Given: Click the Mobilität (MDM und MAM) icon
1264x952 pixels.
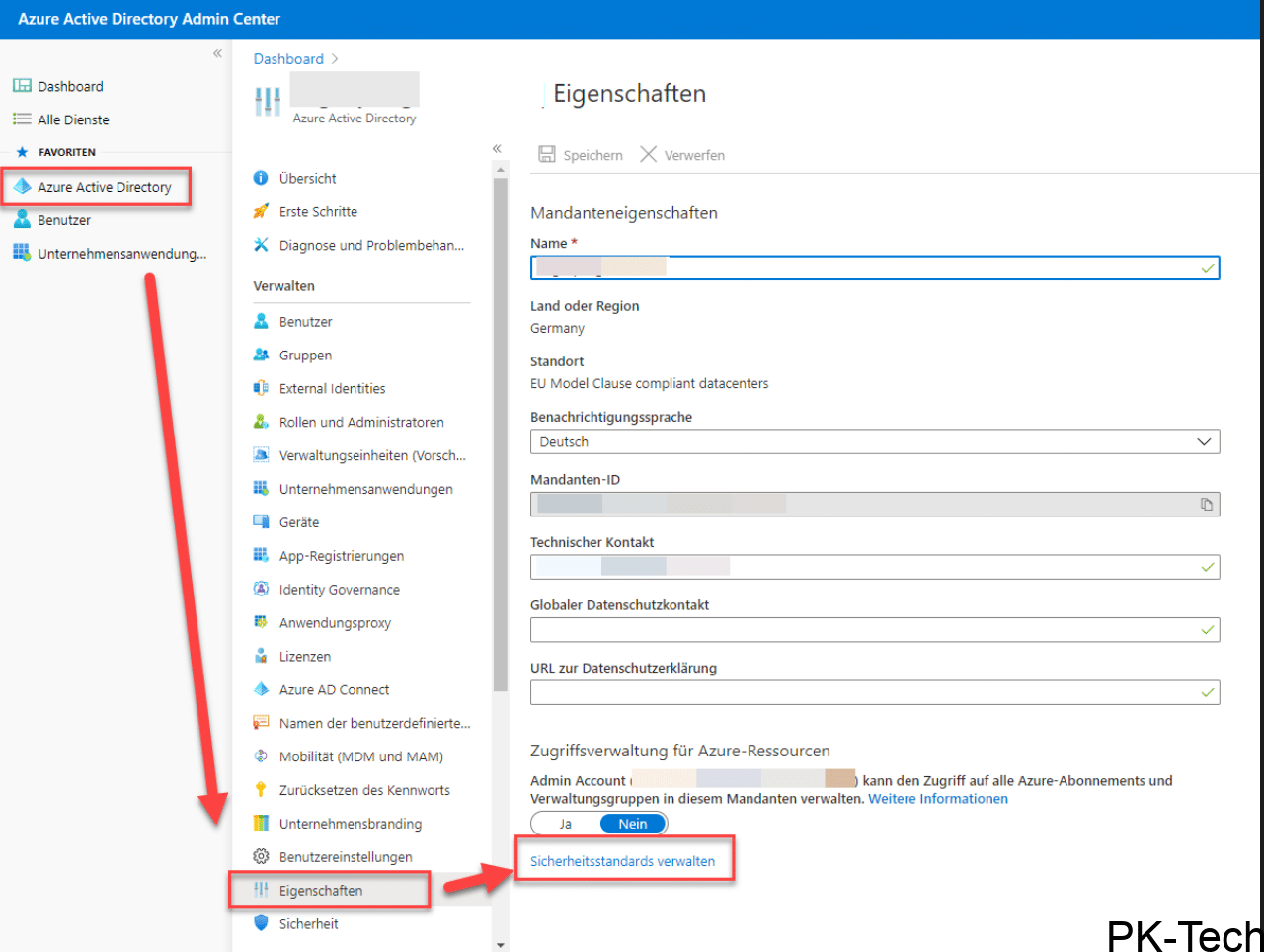Looking at the screenshot, I should point(261,756).
